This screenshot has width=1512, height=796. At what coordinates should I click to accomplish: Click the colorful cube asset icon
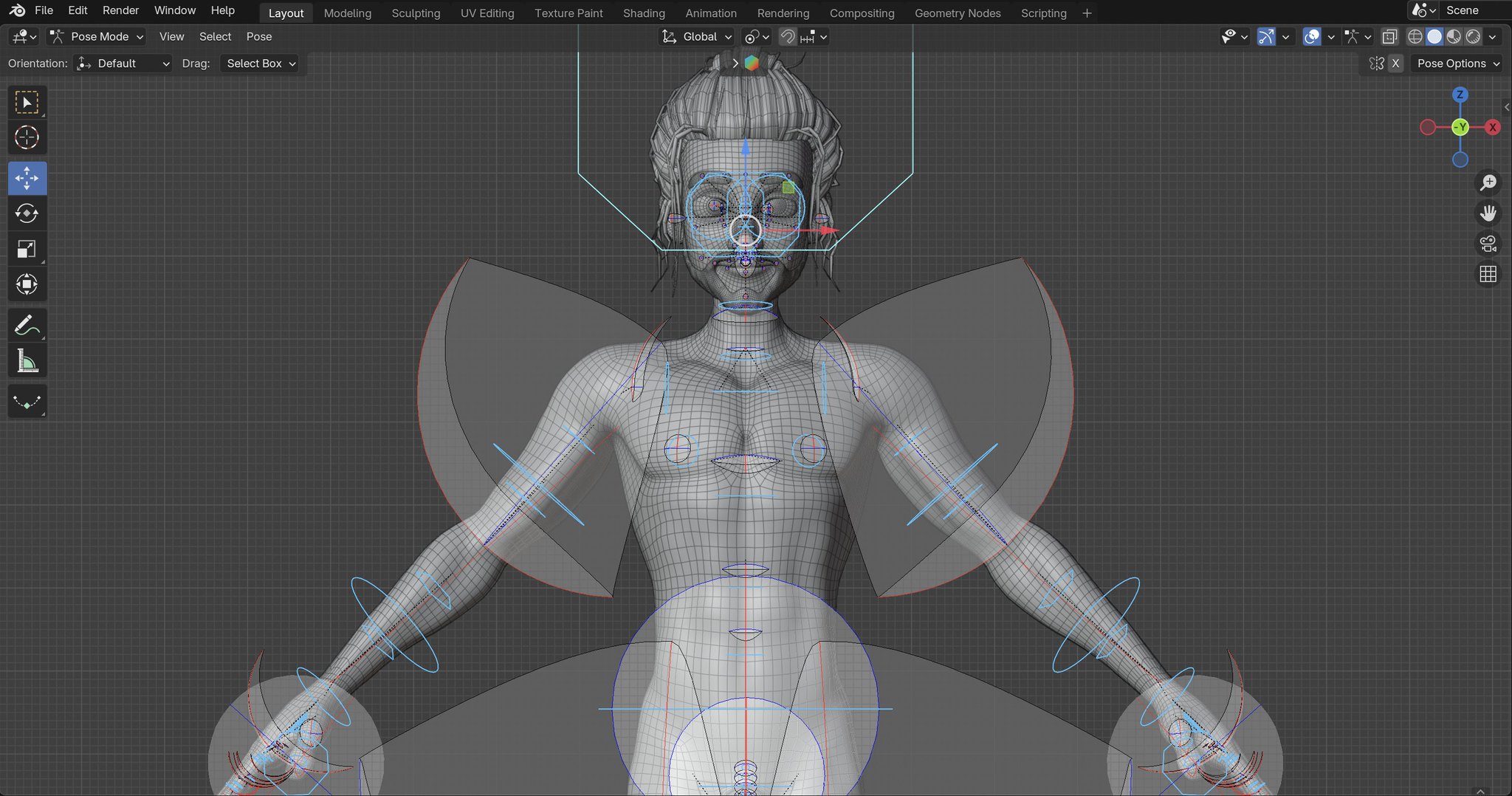tap(752, 64)
